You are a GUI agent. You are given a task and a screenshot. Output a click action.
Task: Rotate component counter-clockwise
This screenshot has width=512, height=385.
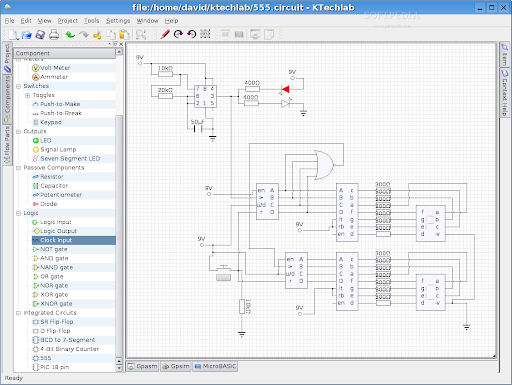click(192, 34)
